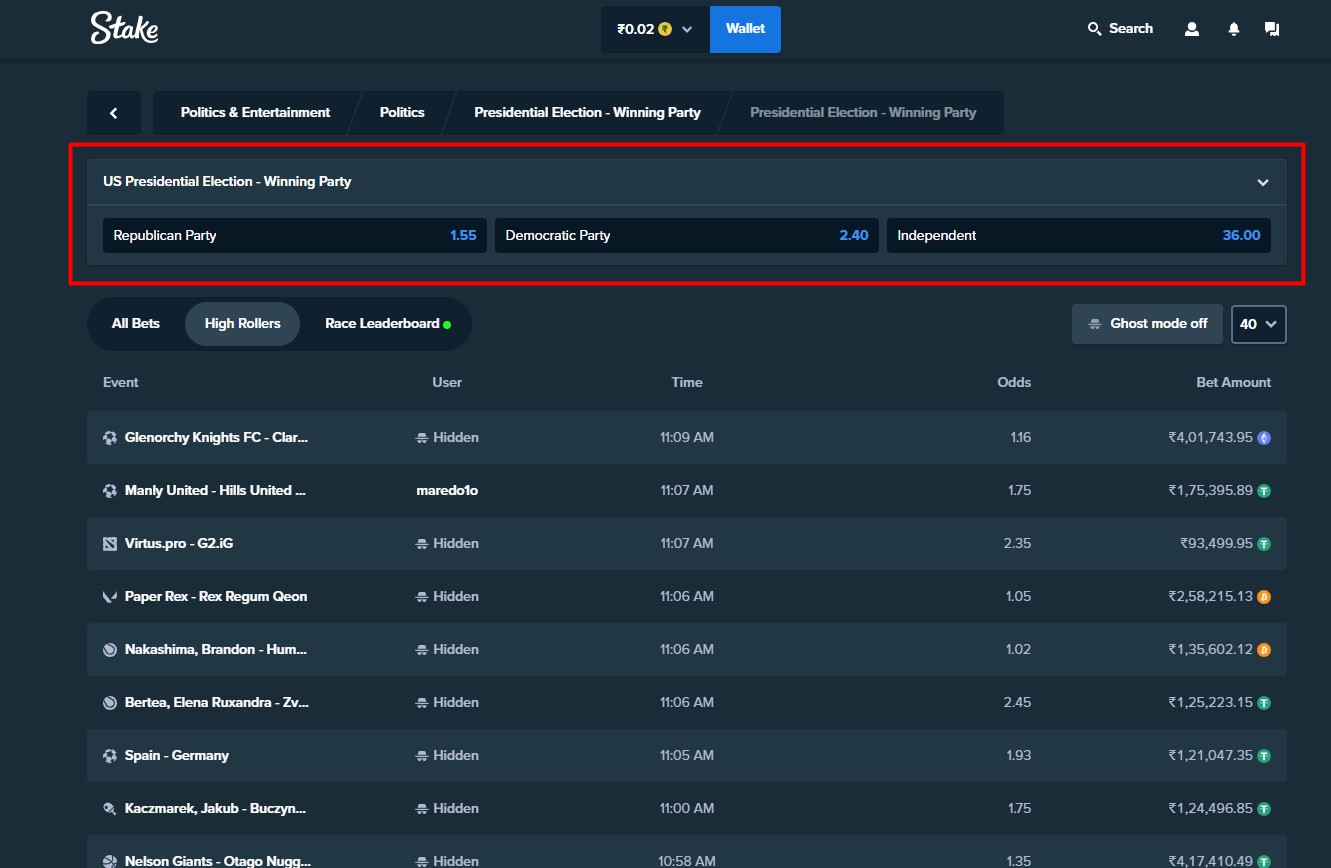Click the Tether icon next to ₹1,24,496.85
1331x868 pixels.
[1264, 808]
